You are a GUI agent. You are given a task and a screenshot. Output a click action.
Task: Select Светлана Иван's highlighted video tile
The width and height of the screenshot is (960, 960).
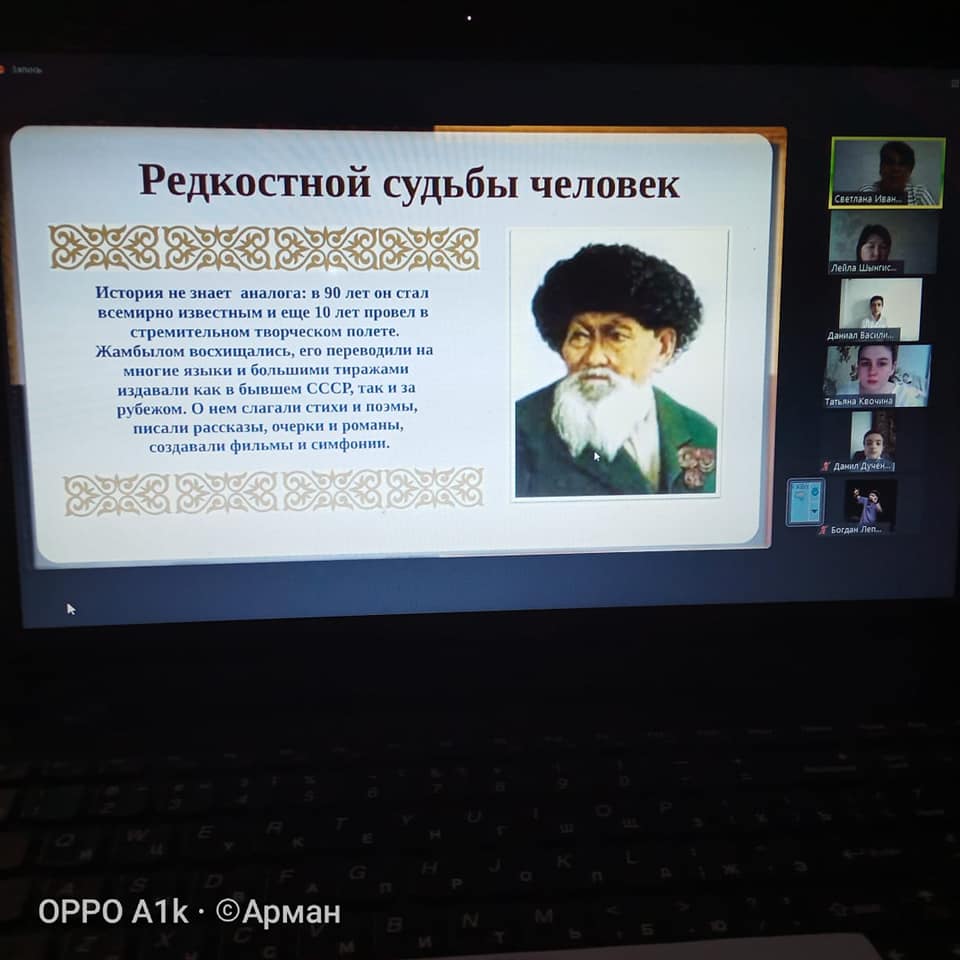[x=887, y=171]
